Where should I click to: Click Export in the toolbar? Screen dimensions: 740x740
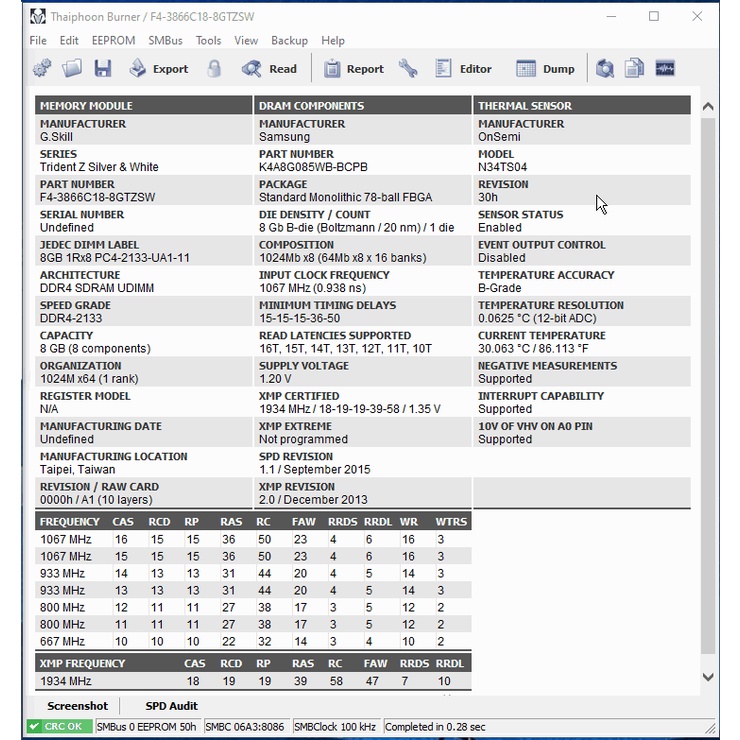click(159, 69)
